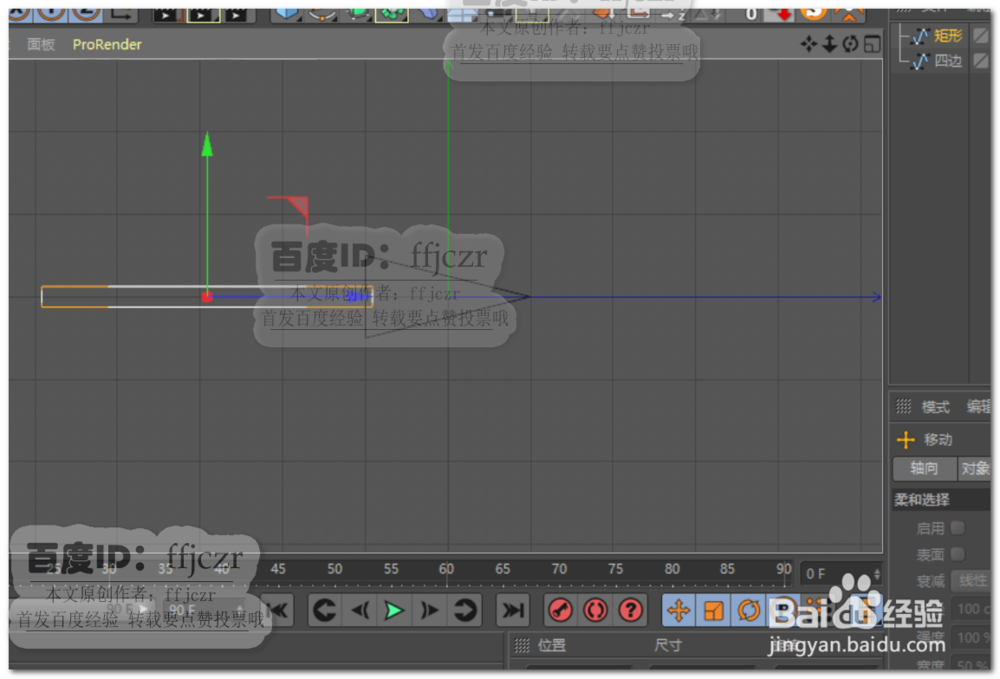Image resolution: width=1000 pixels, height=679 pixels.
Task: Click the 位置 column header
Action: pyautogui.click(x=552, y=646)
